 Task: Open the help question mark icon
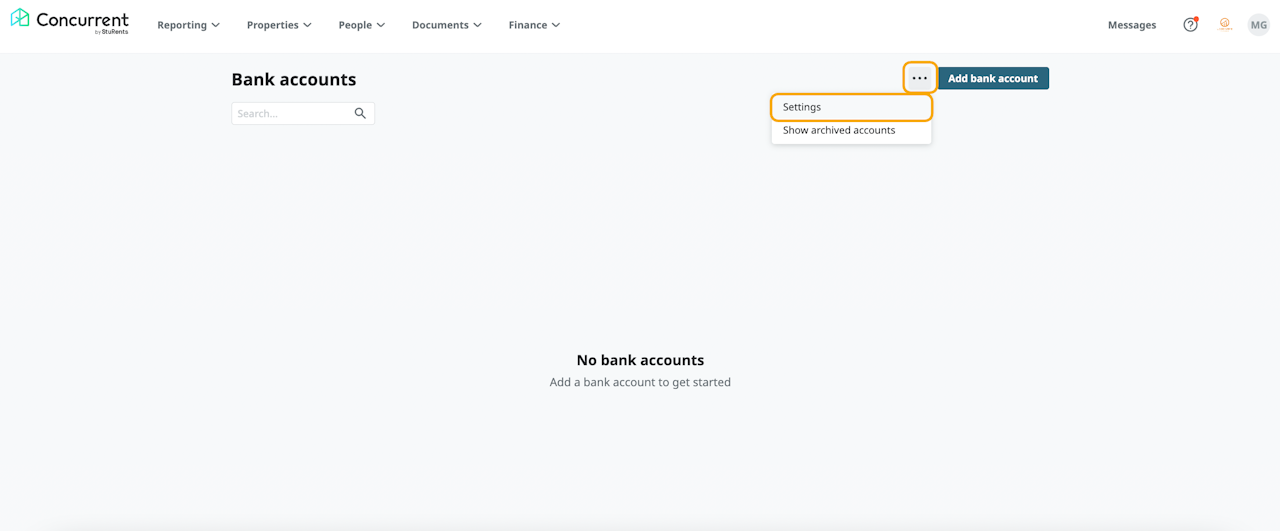[1190, 25]
